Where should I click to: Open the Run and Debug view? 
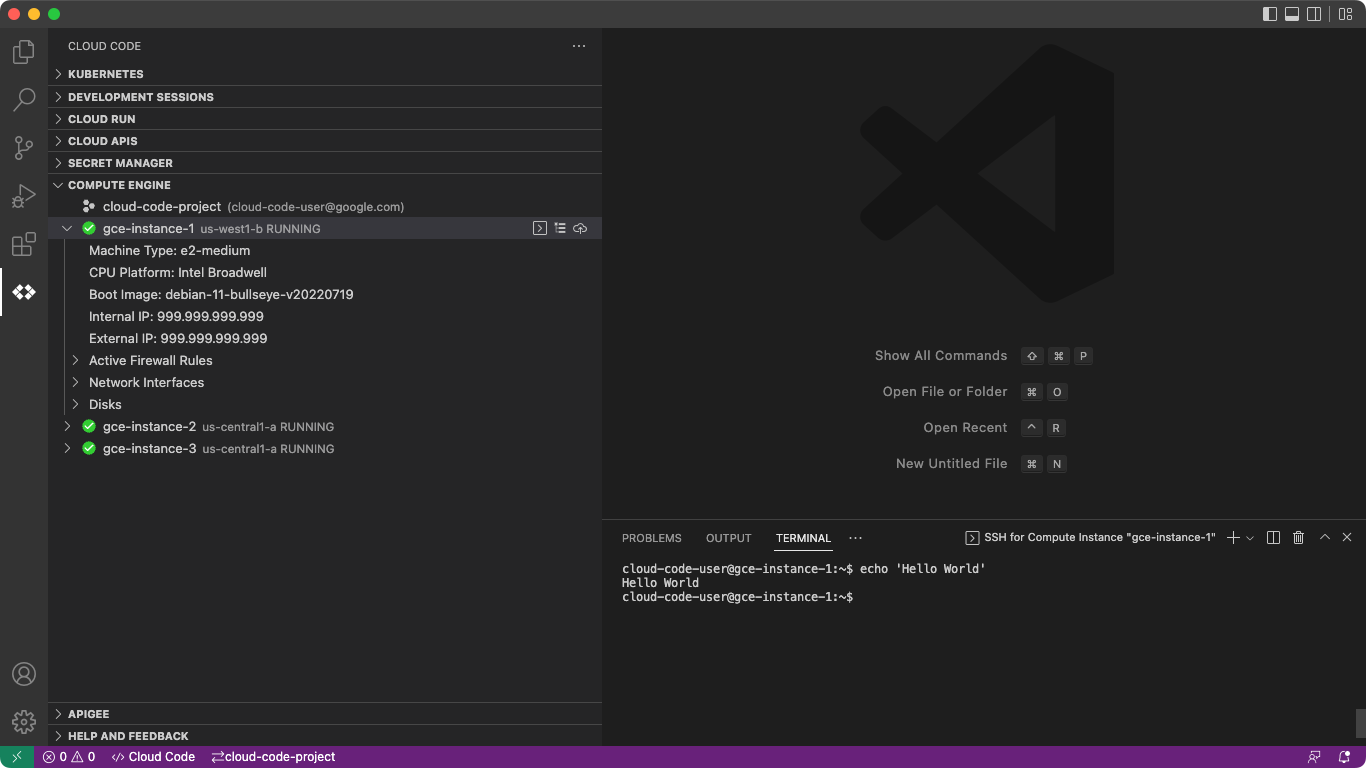(24, 196)
